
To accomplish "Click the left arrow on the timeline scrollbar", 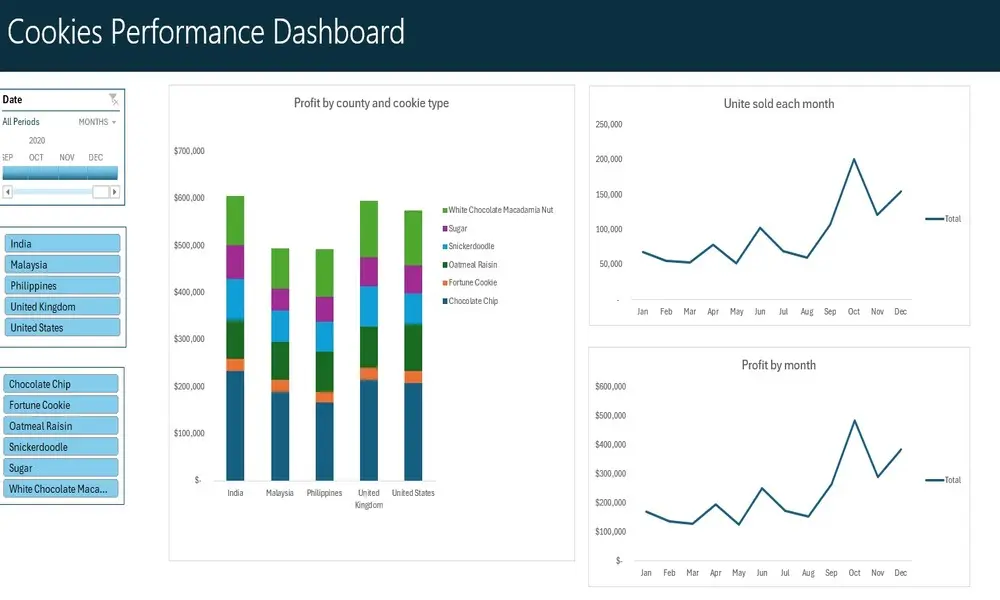I will (7, 190).
